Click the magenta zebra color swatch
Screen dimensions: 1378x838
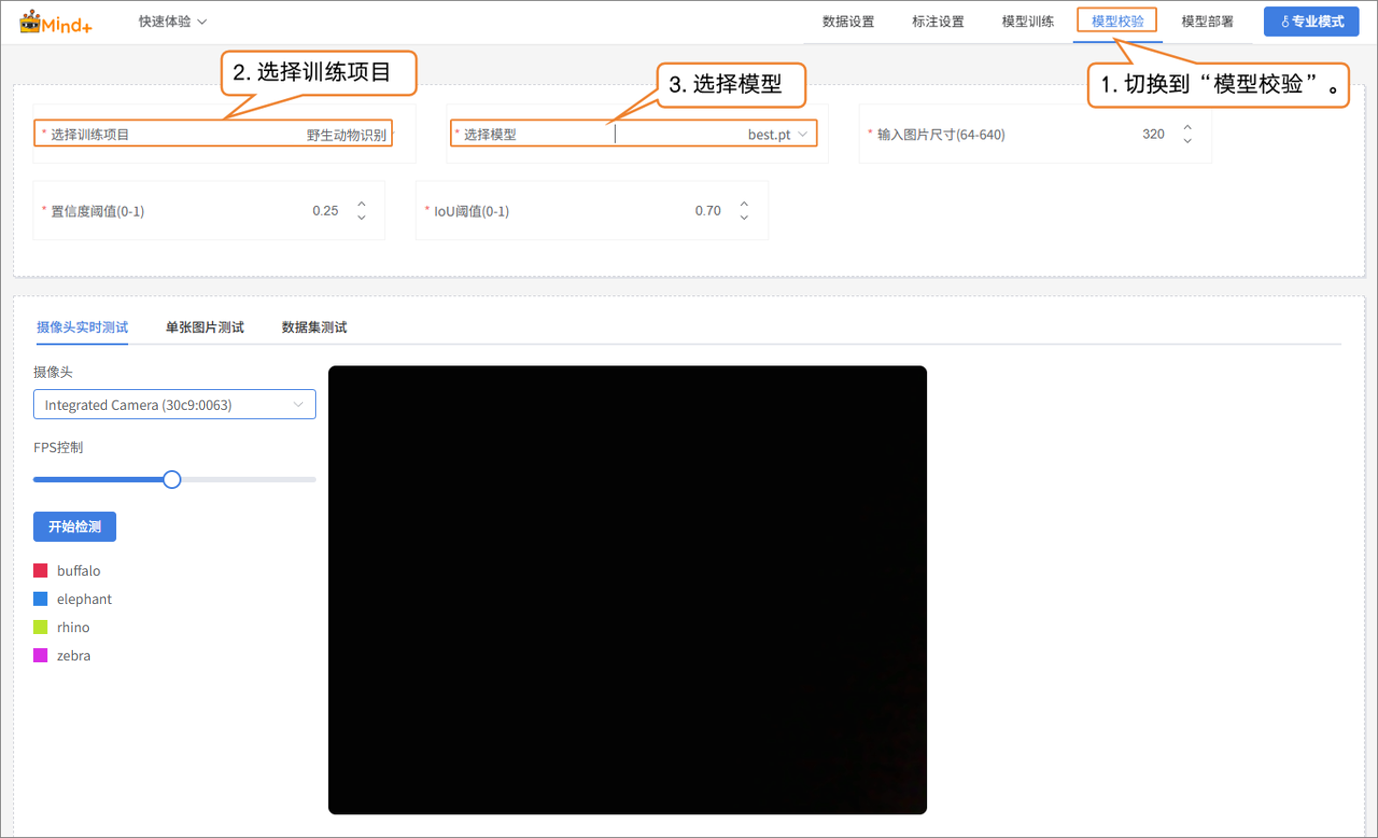41,656
